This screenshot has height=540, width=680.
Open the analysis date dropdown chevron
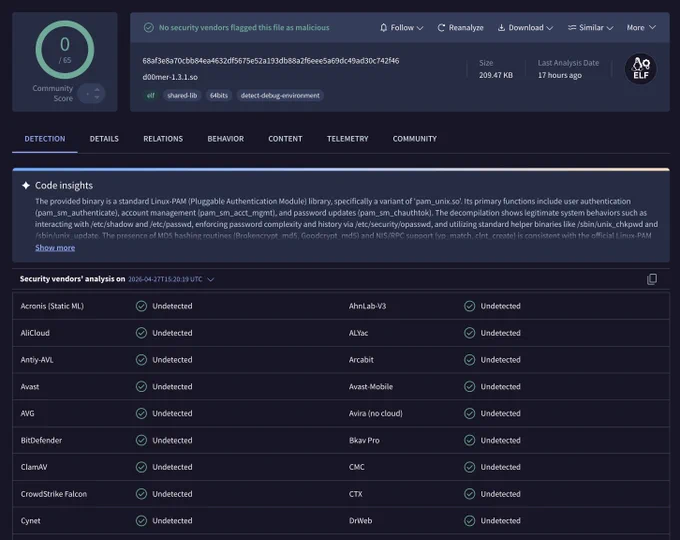tap(210, 280)
